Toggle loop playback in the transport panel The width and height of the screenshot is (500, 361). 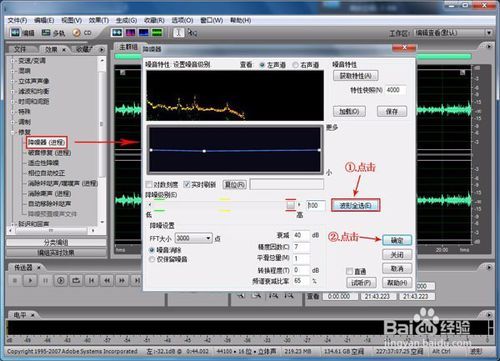point(76,281)
